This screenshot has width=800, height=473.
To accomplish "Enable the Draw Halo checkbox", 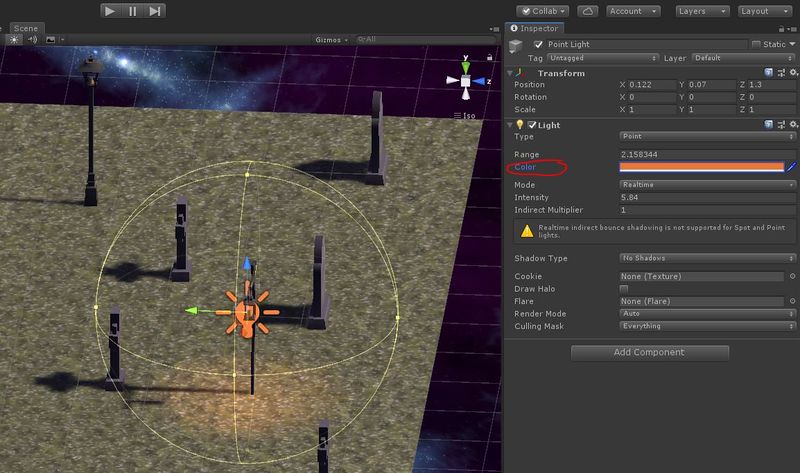I will (x=623, y=289).
